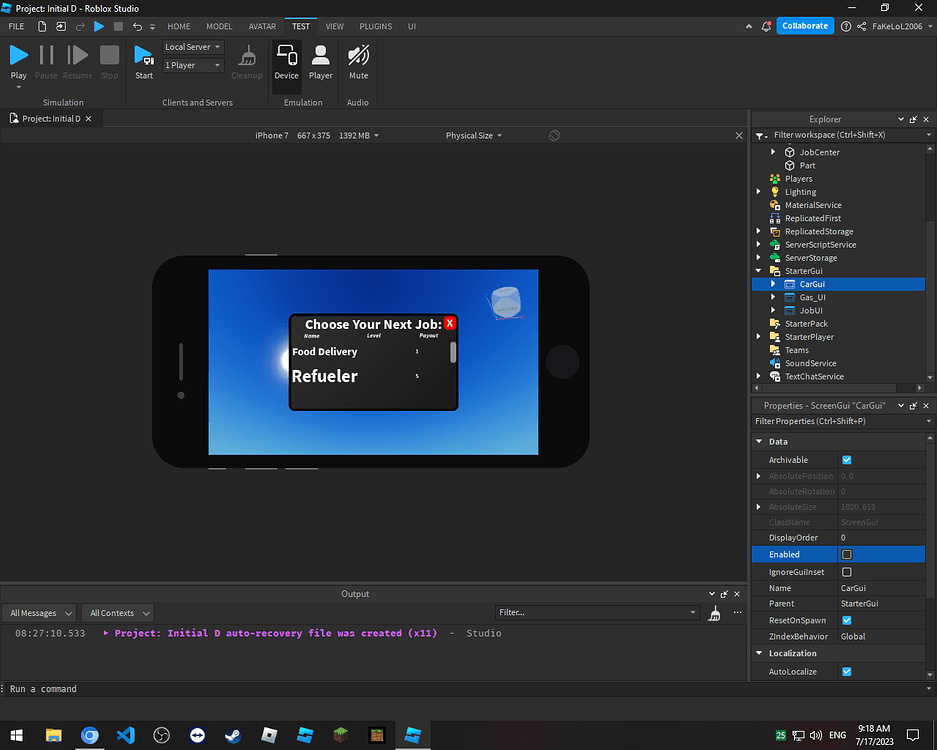Screen dimensions: 937x750
Task: Select the ReplicatedFirst icon
Action: (775, 218)
